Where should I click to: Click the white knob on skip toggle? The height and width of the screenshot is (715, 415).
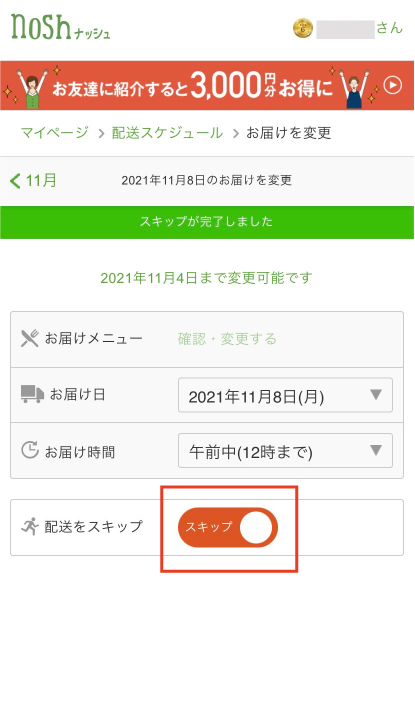(x=256, y=528)
